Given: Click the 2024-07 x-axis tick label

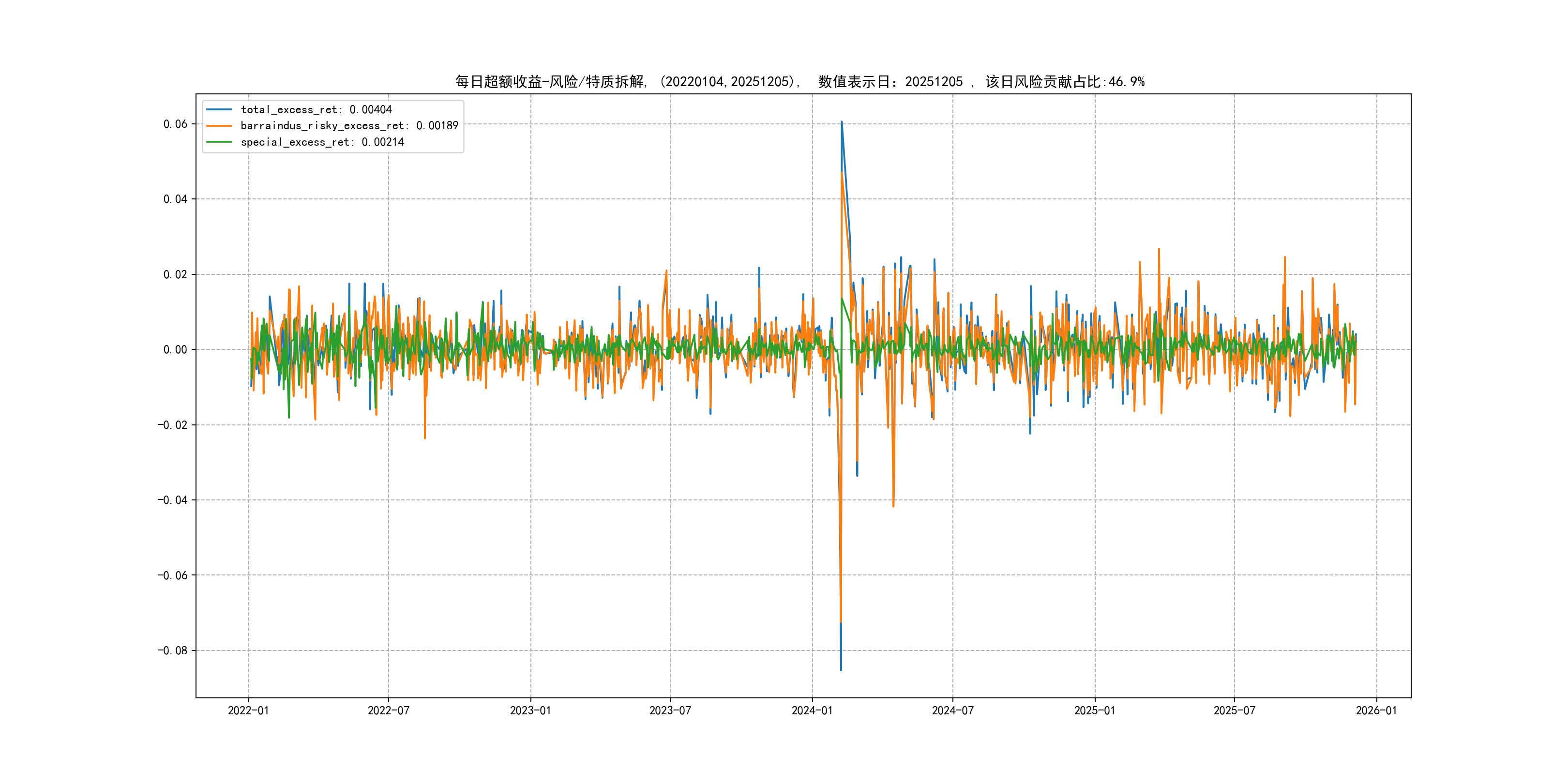Looking at the screenshot, I should pyautogui.click(x=952, y=710).
